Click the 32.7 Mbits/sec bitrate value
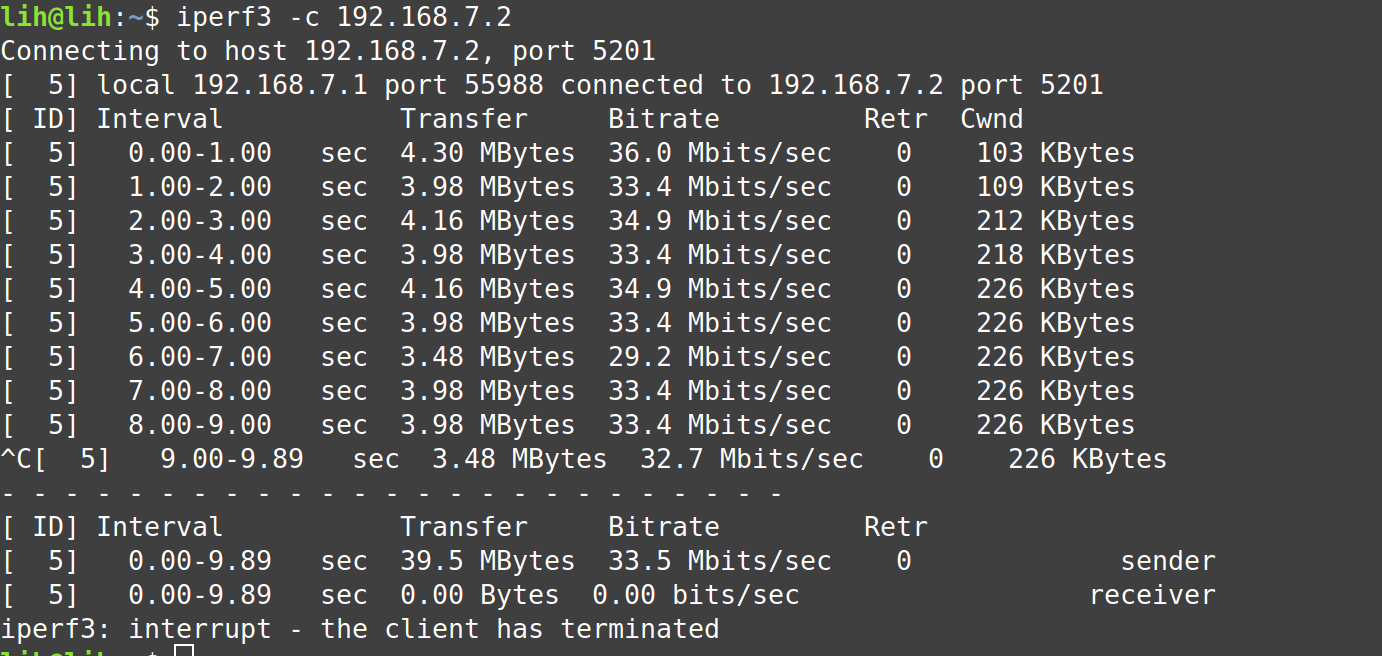1382x656 pixels. 751,459
